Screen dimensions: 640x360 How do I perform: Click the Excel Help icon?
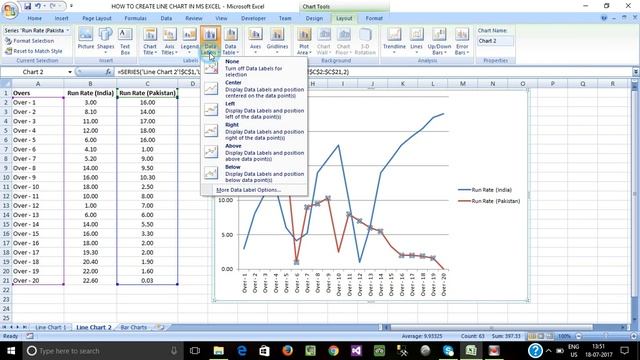pyautogui.click(x=604, y=18)
